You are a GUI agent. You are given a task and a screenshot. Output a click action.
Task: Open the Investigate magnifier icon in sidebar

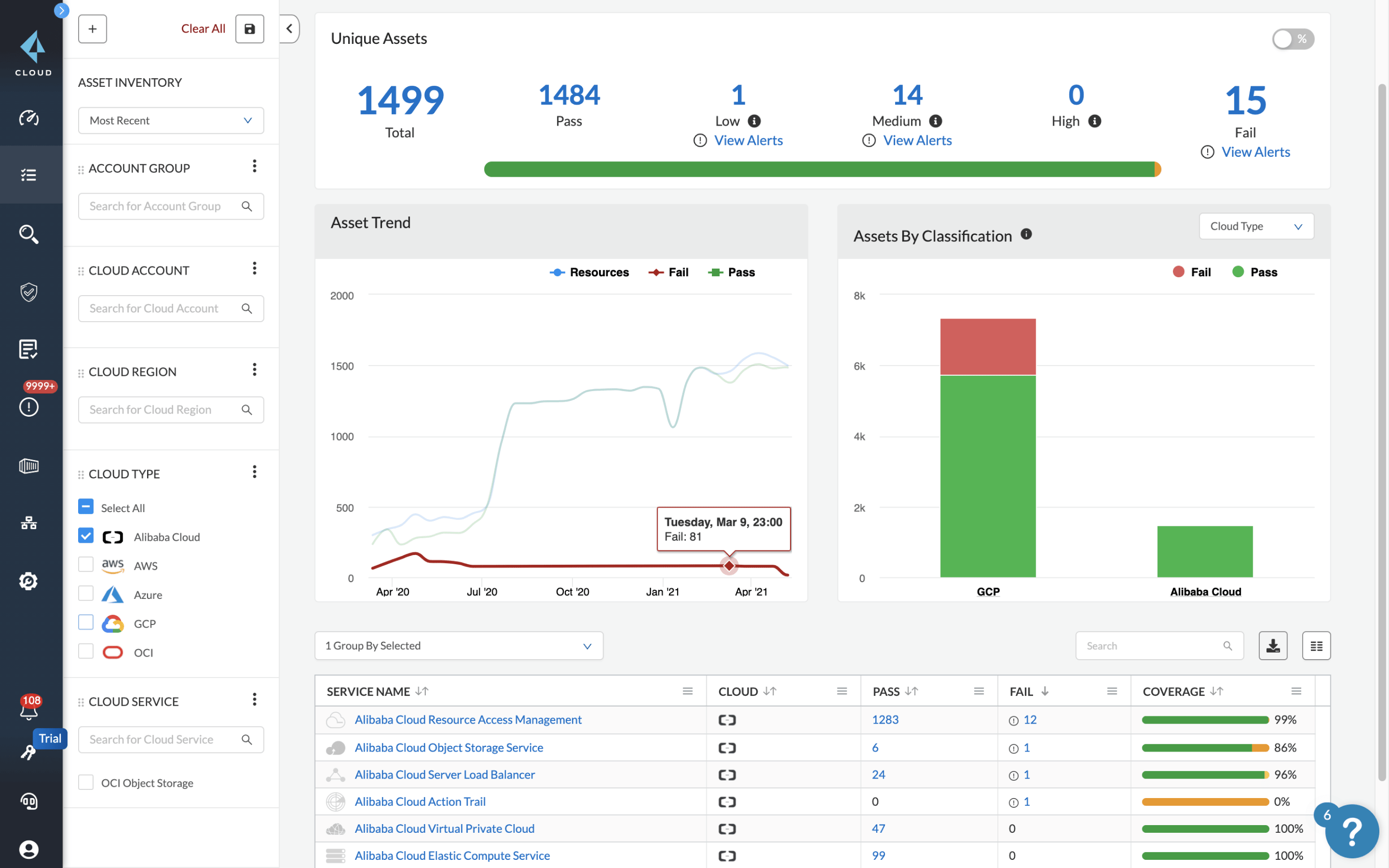point(29,234)
